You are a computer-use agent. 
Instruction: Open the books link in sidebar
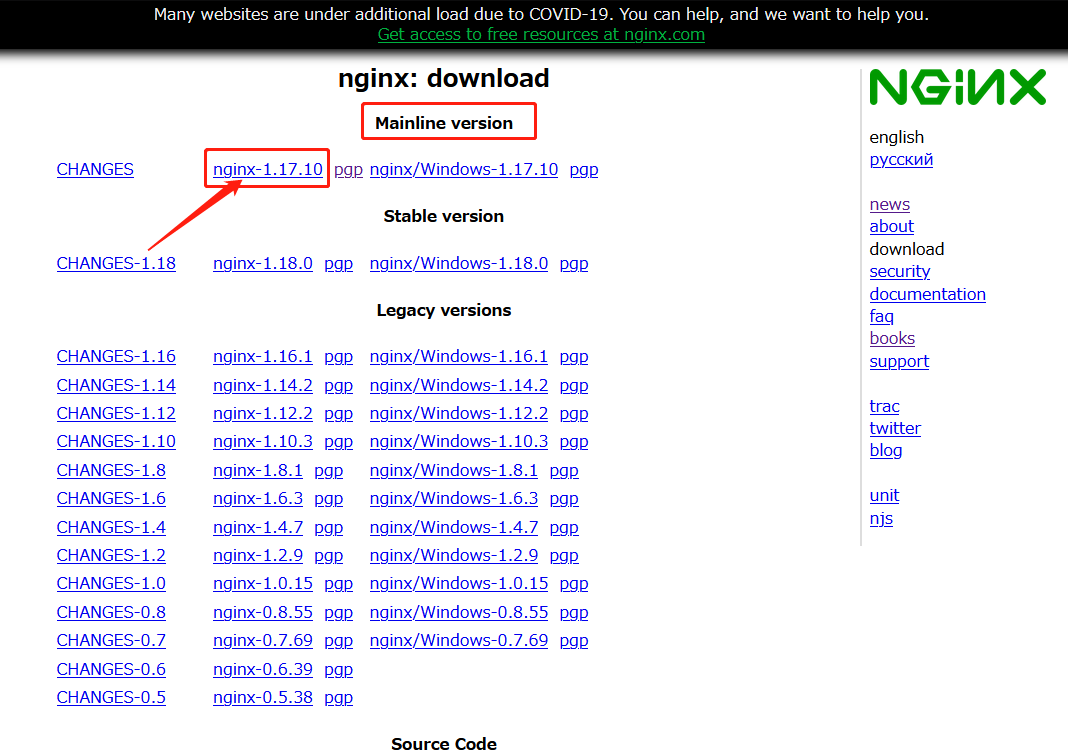(x=892, y=339)
